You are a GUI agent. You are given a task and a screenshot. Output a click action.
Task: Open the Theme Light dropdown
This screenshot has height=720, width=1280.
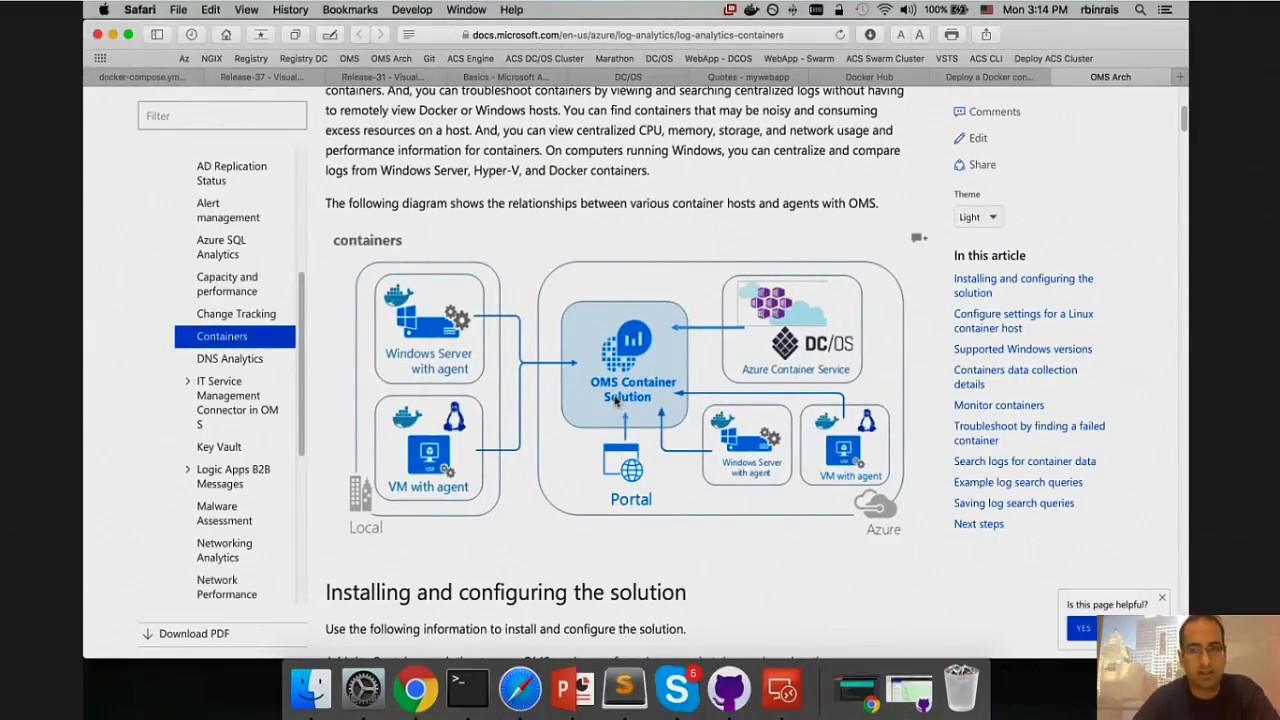coord(978,217)
